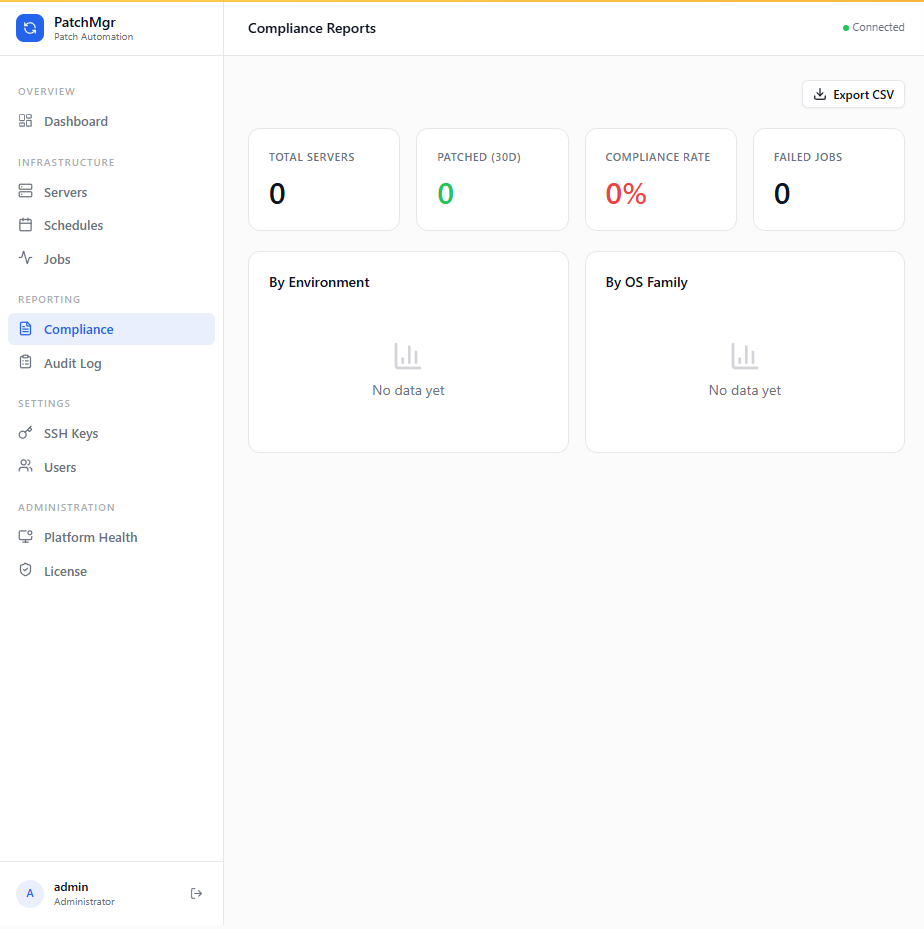Image resolution: width=924 pixels, height=929 pixels.
Task: Click the Audit Log clipboard icon
Action: pos(25,362)
